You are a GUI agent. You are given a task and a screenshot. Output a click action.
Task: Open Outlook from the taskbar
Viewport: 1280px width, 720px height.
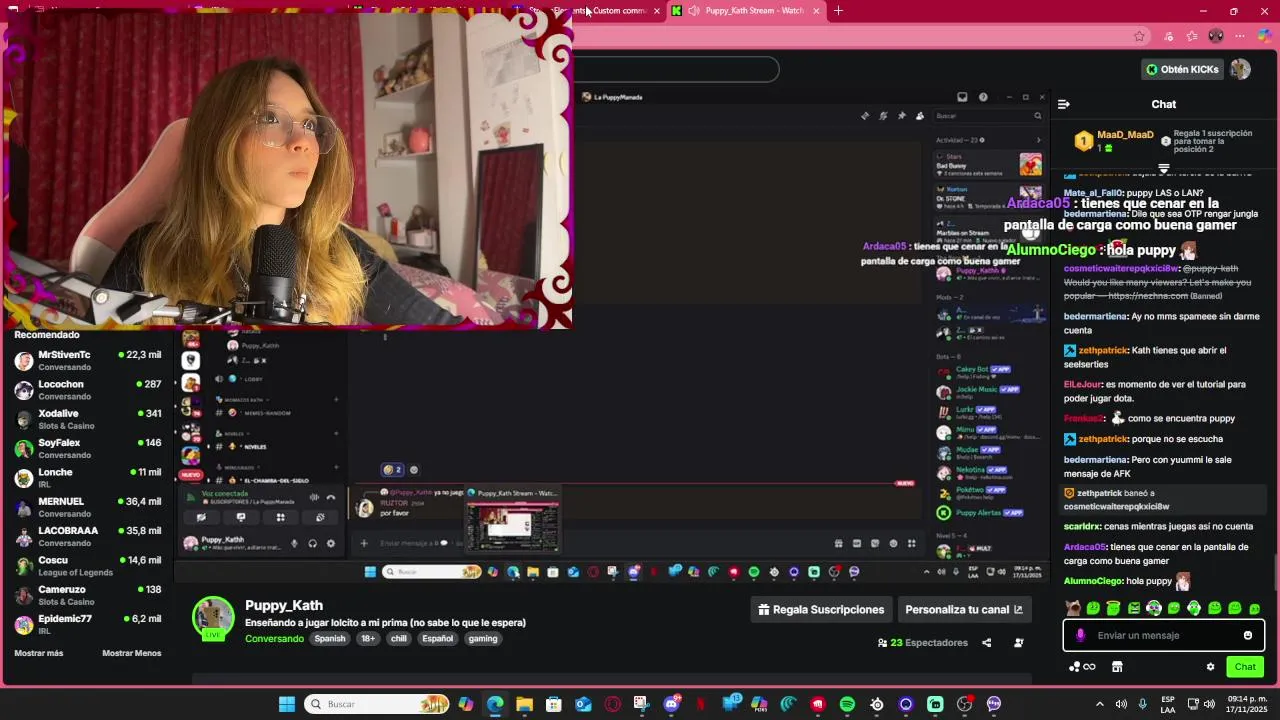[583, 704]
